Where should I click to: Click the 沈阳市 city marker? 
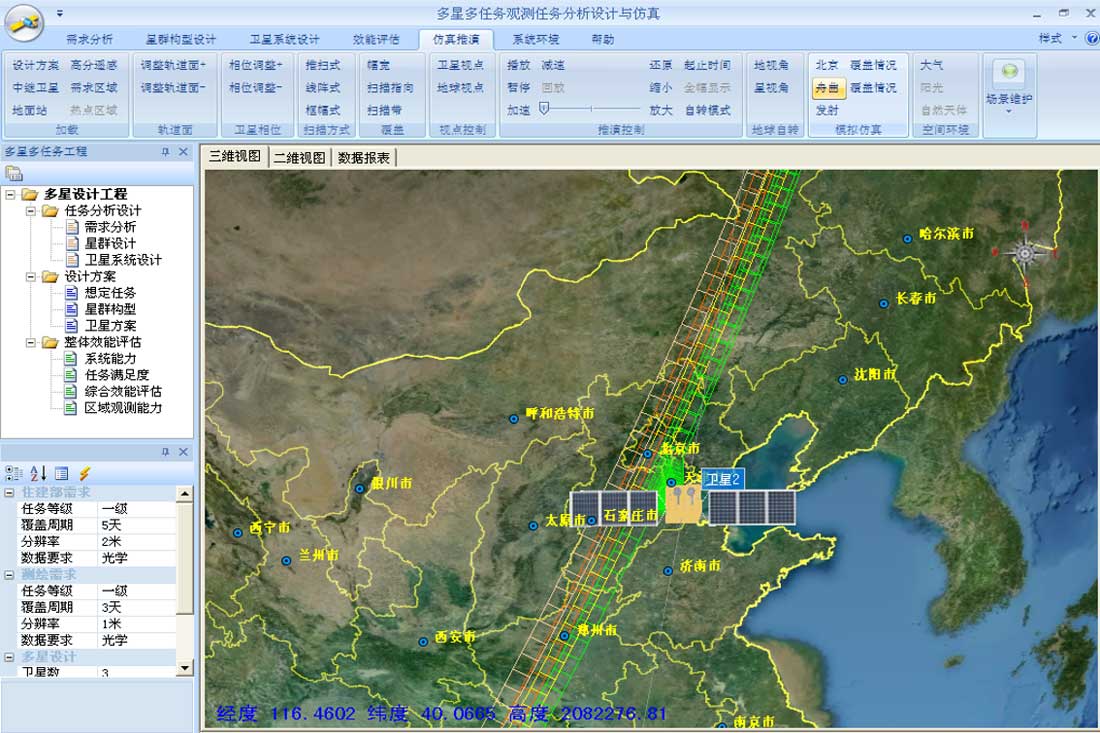843,380
